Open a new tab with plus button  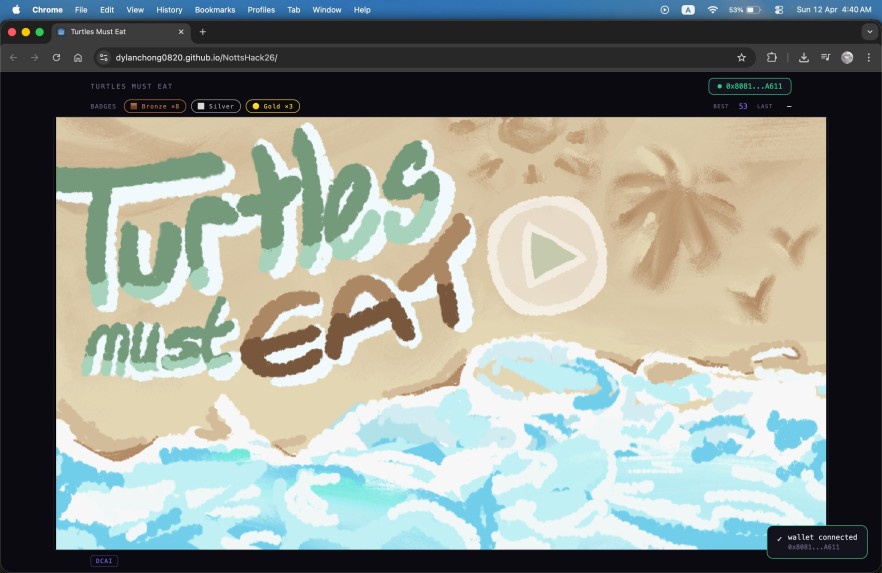(203, 32)
